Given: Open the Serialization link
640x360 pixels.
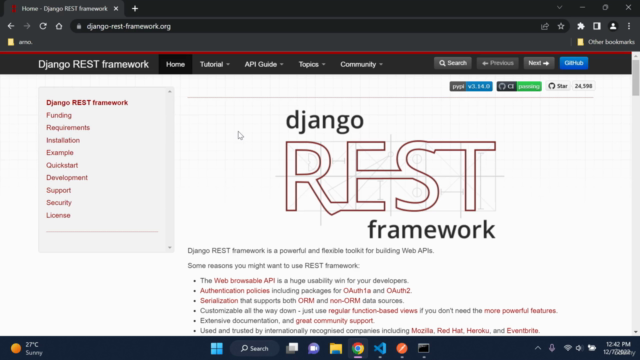Looking at the screenshot, I should click(219, 300).
